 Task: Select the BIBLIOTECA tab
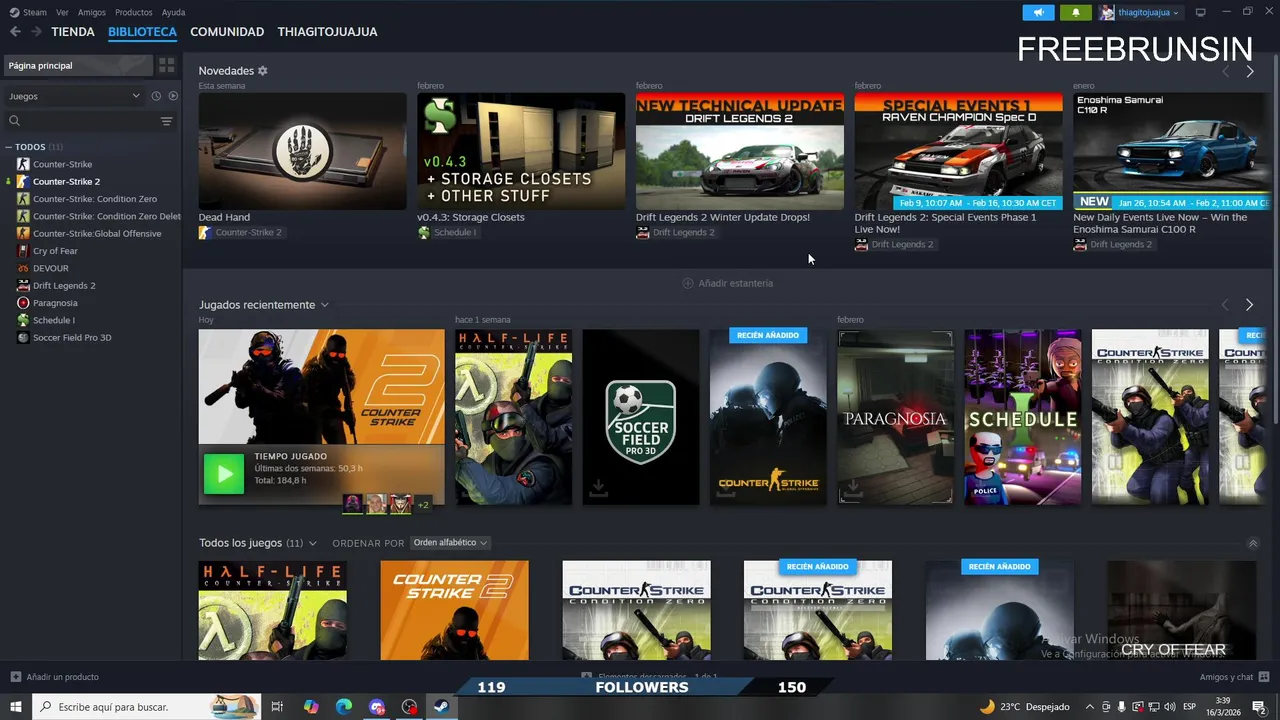coord(142,32)
